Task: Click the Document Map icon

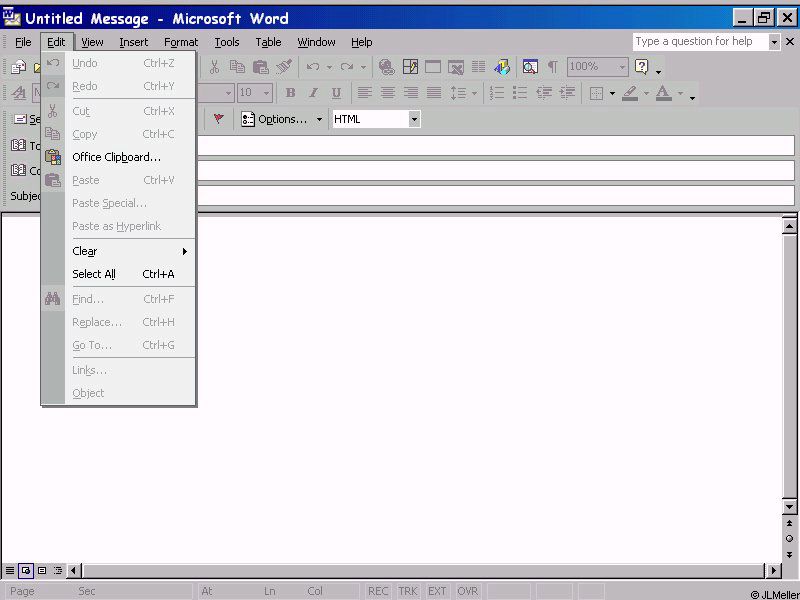Action: pyautogui.click(x=530, y=67)
